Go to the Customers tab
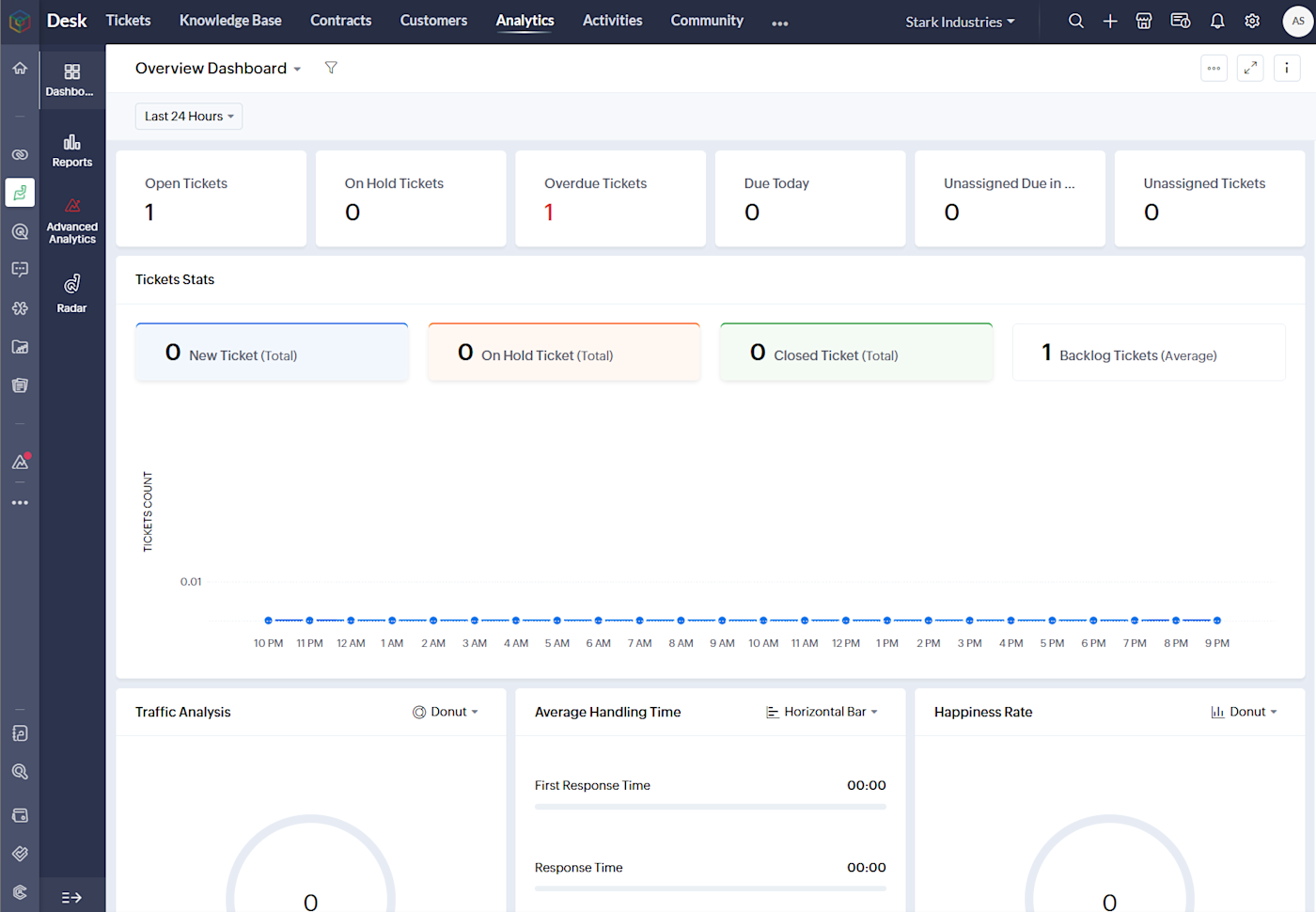The image size is (1316, 912). click(433, 21)
